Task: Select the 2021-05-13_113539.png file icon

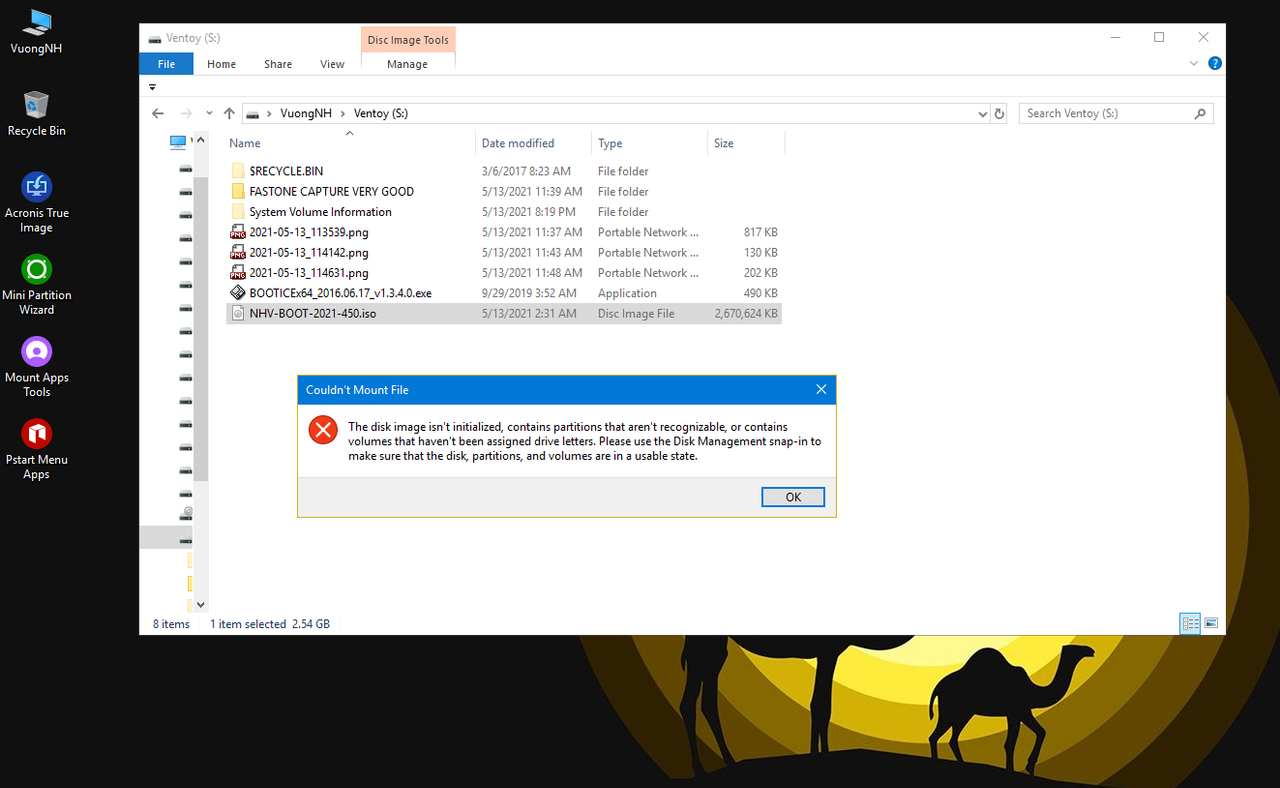Action: pyautogui.click(x=238, y=232)
